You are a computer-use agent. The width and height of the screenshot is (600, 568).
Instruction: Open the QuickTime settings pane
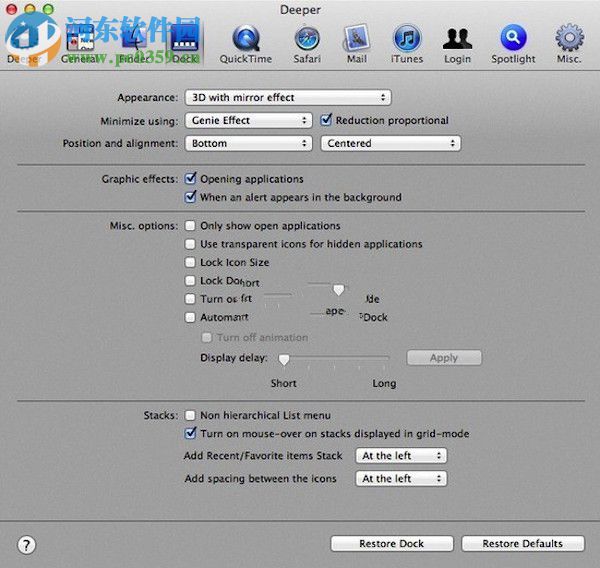tap(246, 44)
